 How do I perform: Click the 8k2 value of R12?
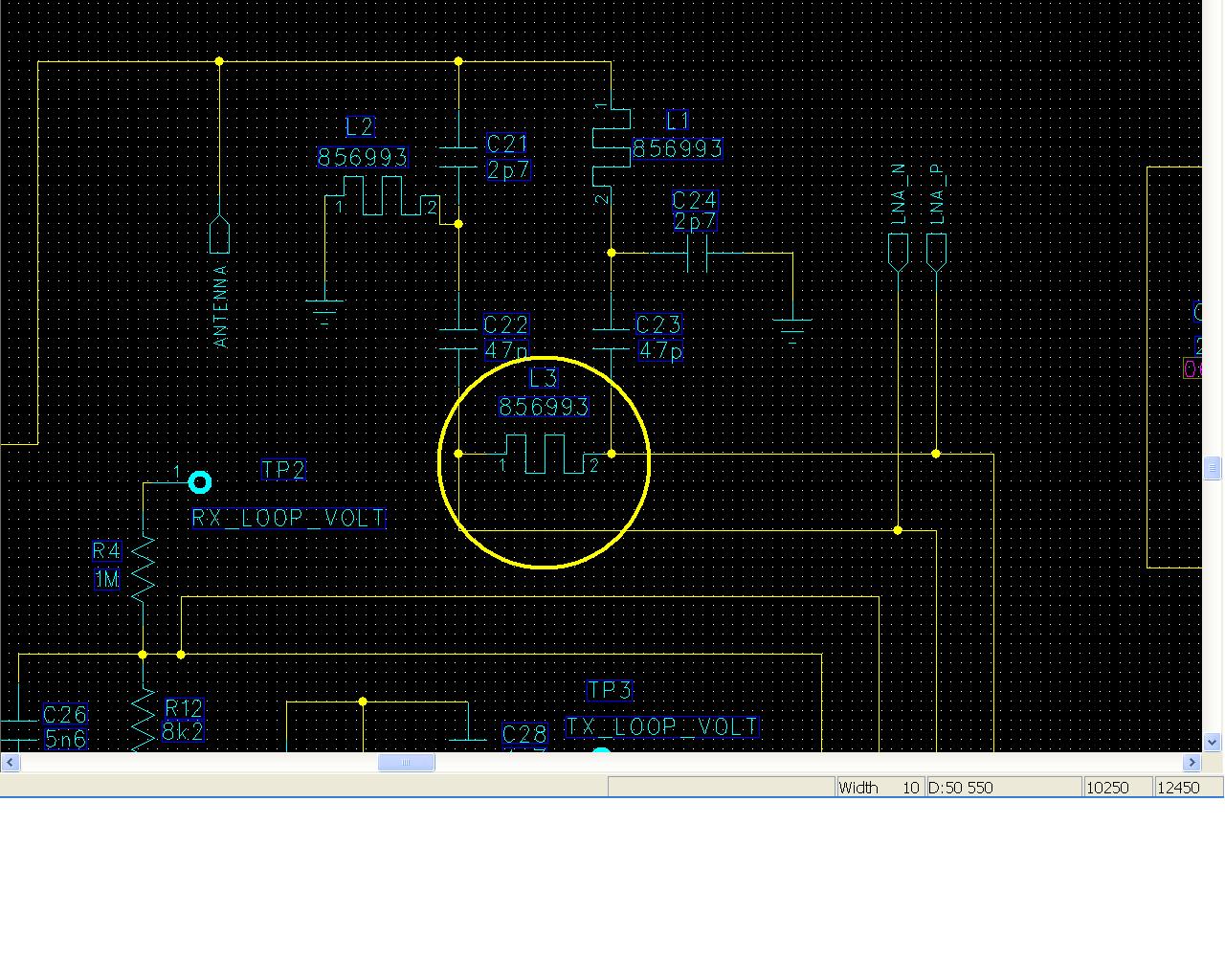coord(182,732)
